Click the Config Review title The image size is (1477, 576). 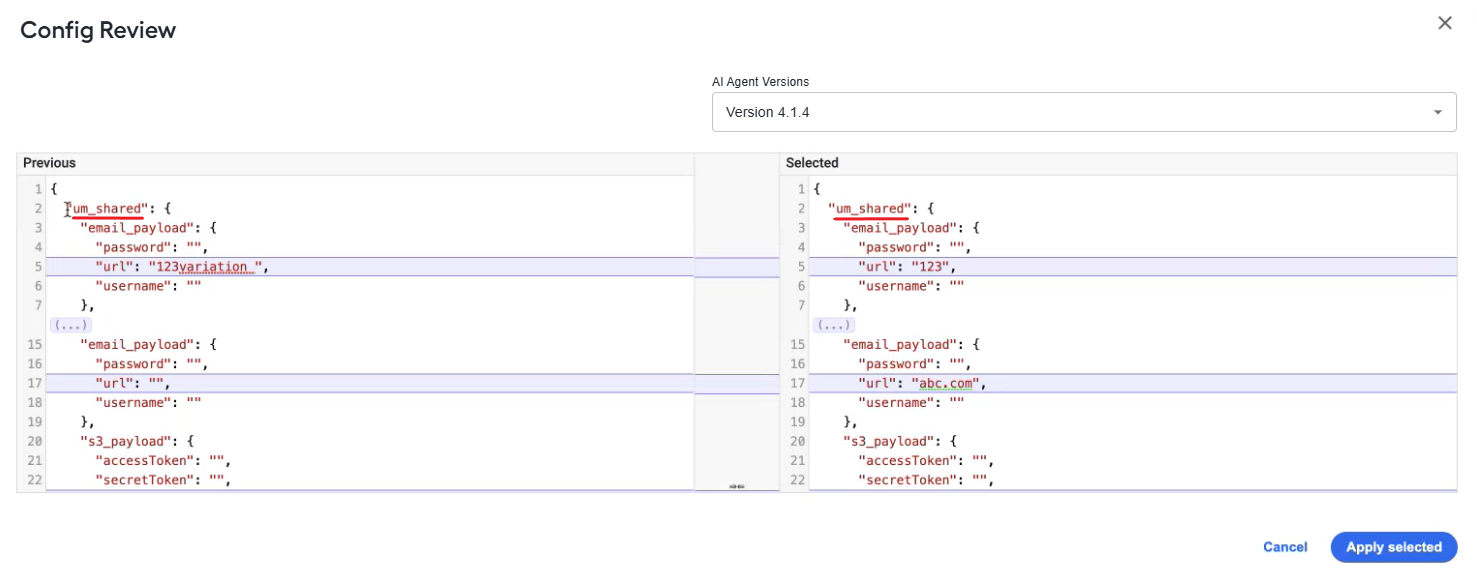(x=98, y=30)
